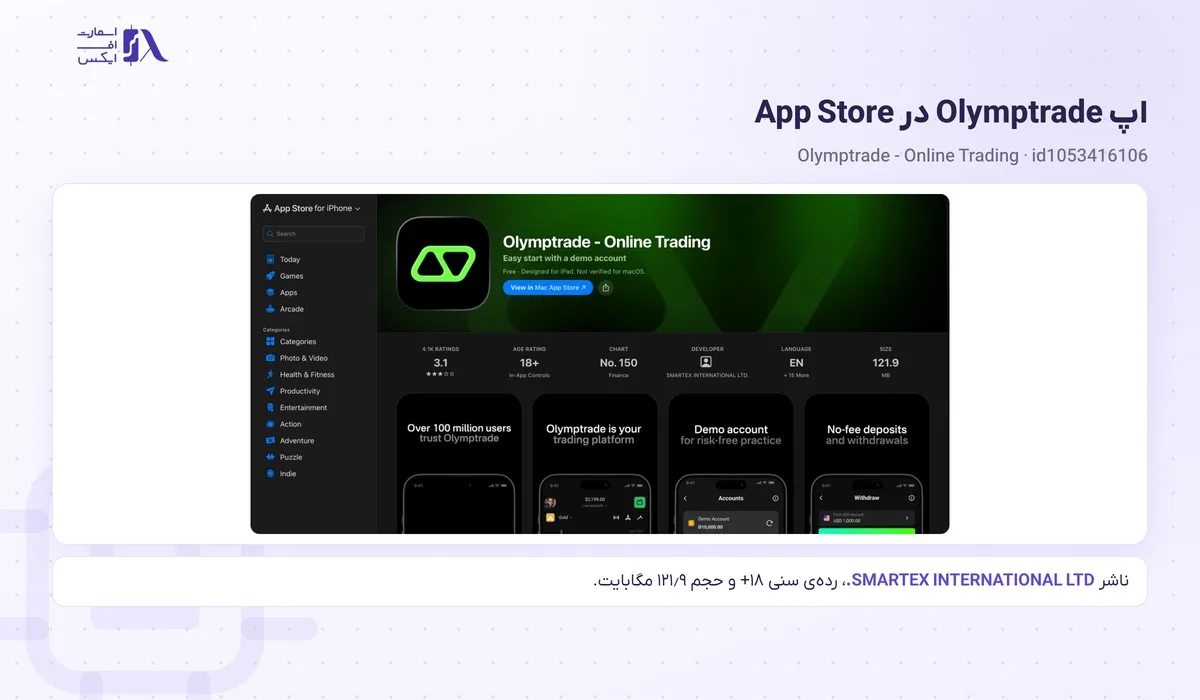This screenshot has width=1200, height=700.
Task: Click the Entertainment icon in the sidebar
Action: 270,408
